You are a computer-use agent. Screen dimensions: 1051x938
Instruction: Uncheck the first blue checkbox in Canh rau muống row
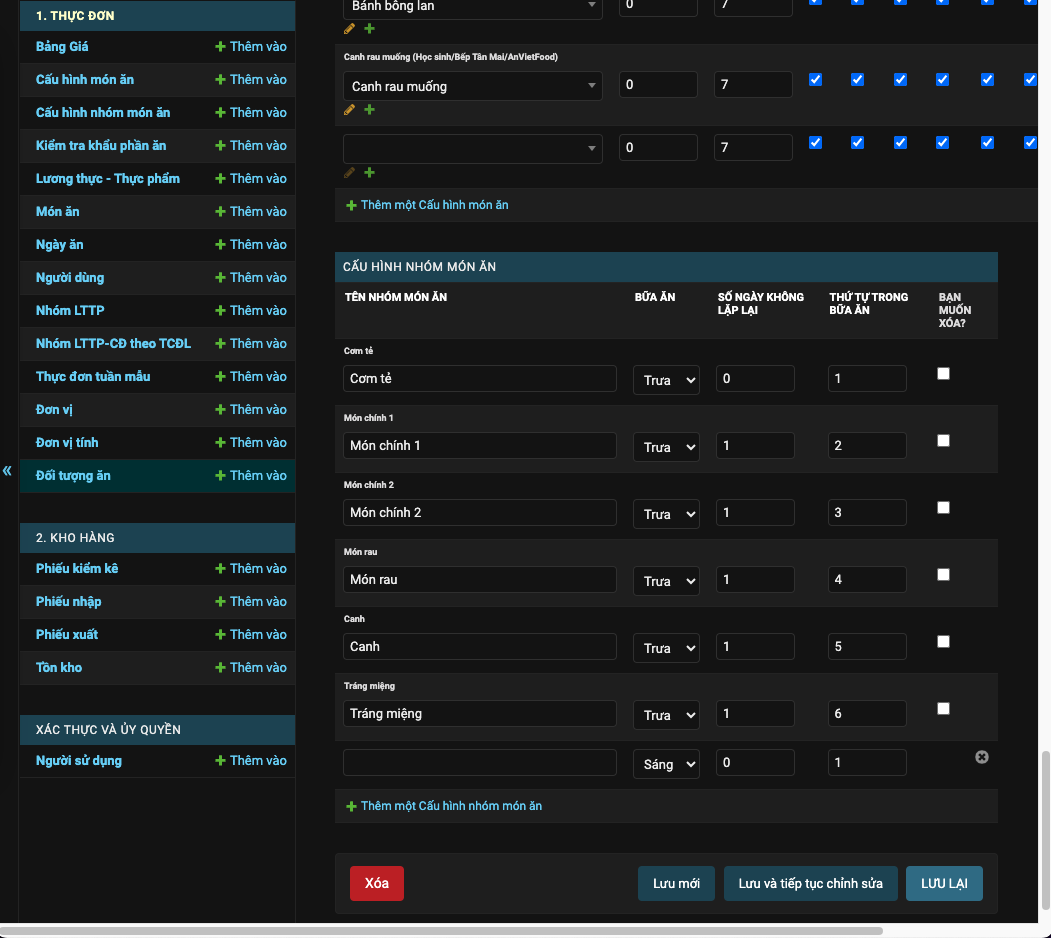coord(814,79)
